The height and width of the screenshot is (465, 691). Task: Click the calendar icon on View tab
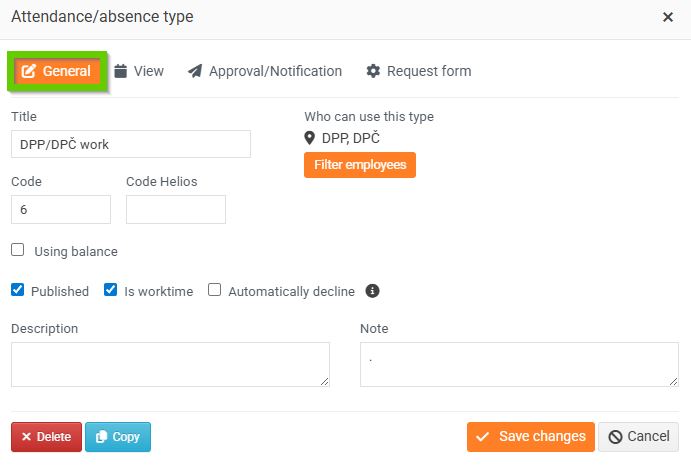tap(121, 71)
